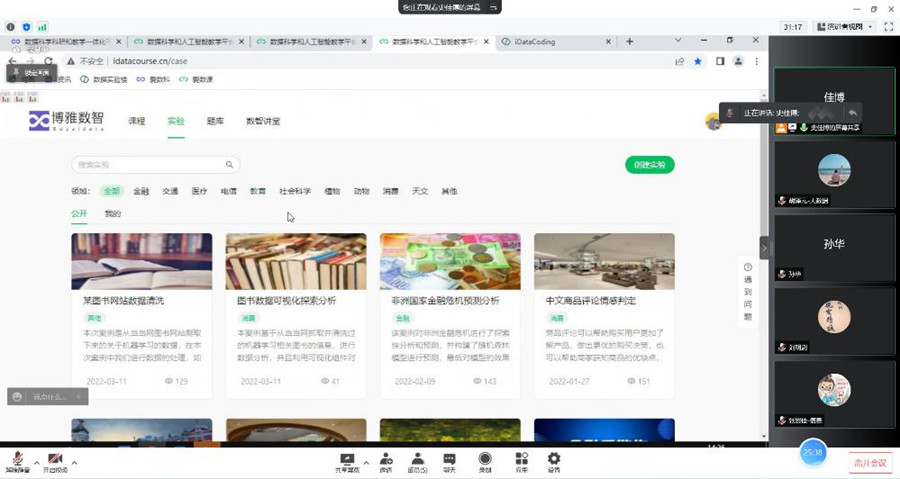Click the green 创建实验 button
The image size is (900, 479).
(x=650, y=165)
